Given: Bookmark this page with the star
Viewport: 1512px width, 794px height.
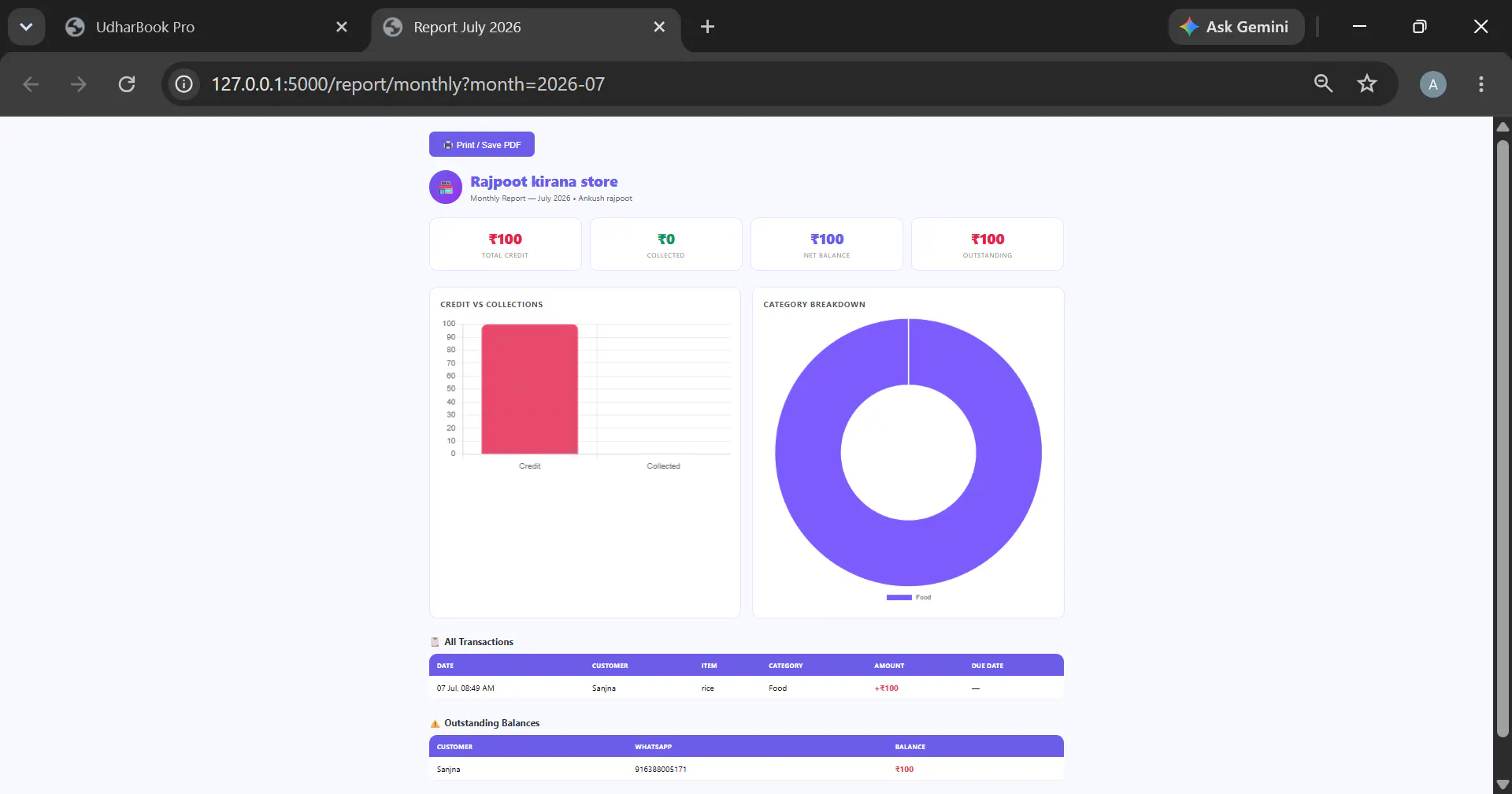Looking at the screenshot, I should pyautogui.click(x=1367, y=83).
